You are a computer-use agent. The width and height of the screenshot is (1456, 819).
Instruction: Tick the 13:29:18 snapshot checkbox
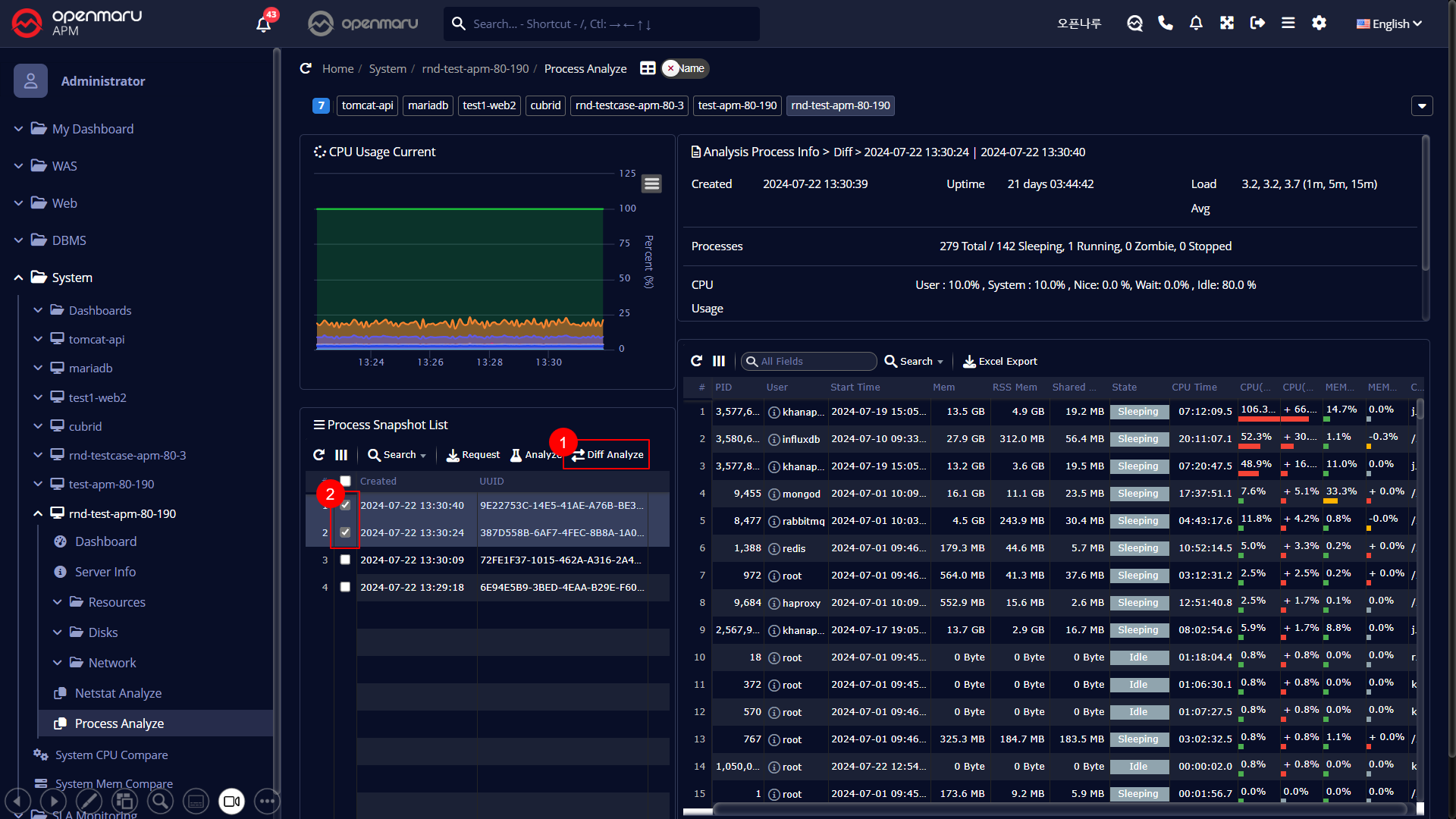(x=345, y=587)
